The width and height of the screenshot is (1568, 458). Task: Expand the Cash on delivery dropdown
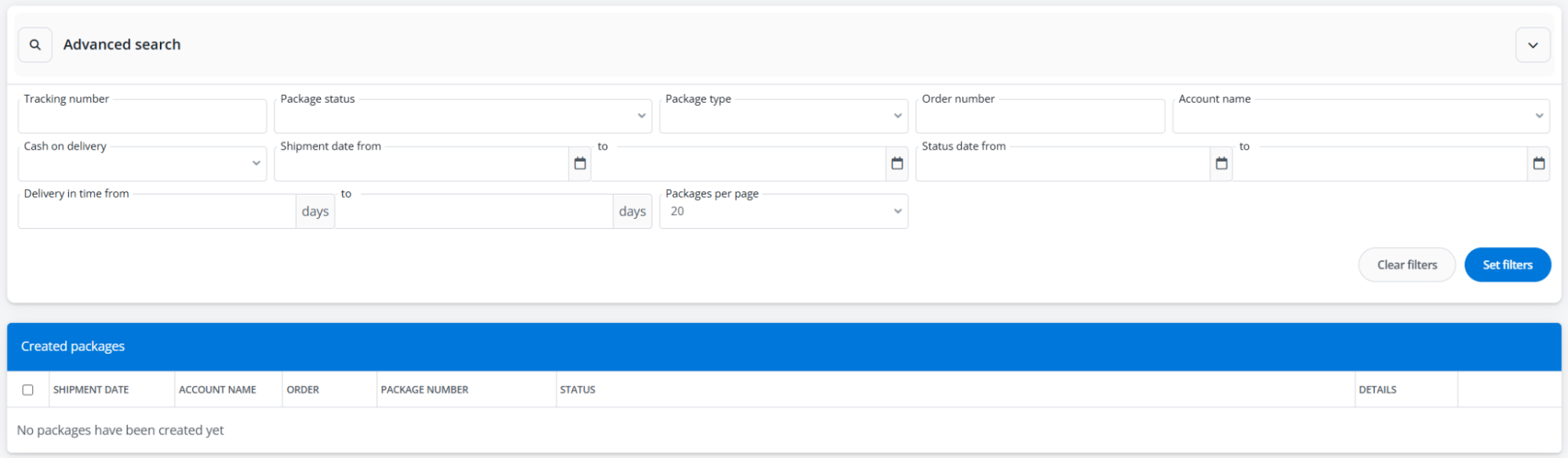(142, 164)
